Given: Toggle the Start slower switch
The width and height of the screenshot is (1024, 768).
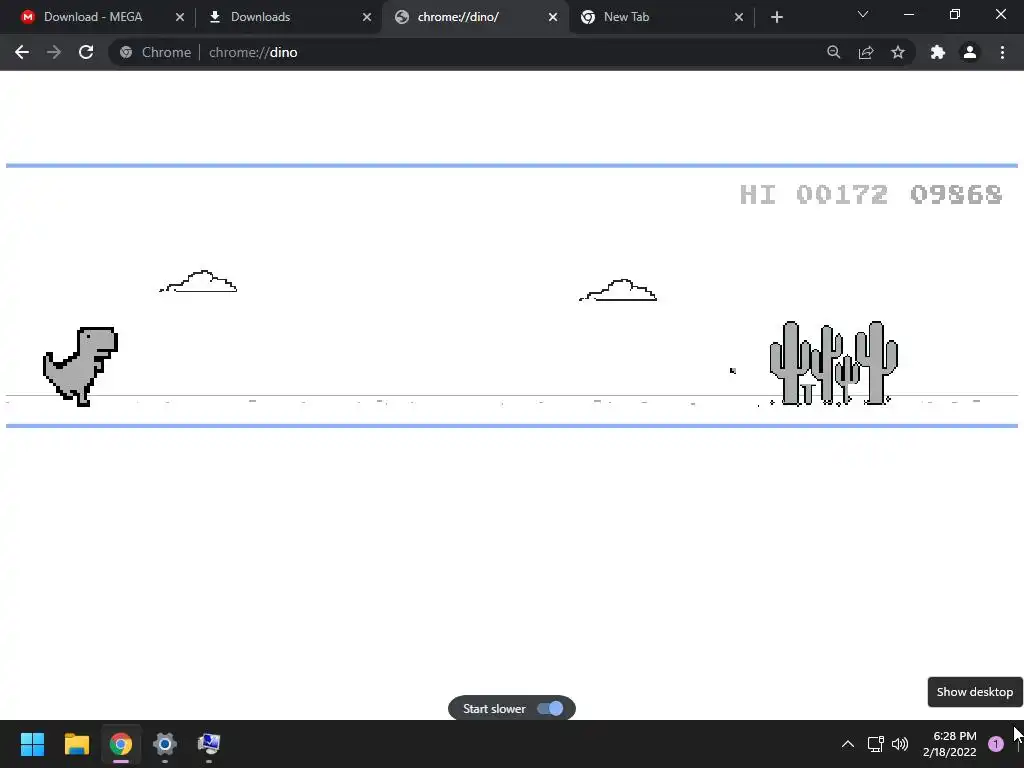Looking at the screenshot, I should [550, 709].
